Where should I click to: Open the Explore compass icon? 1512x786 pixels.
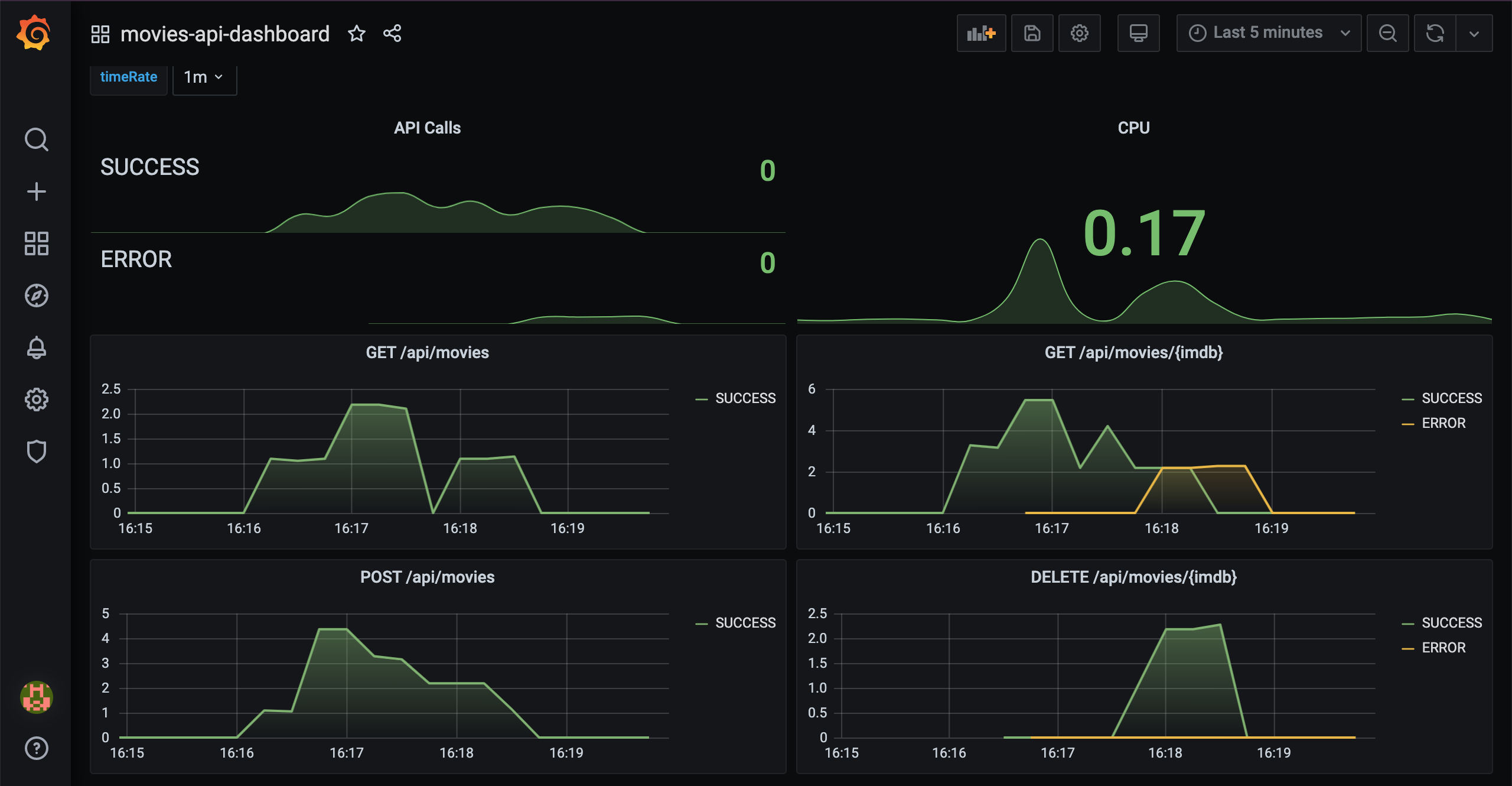36,295
